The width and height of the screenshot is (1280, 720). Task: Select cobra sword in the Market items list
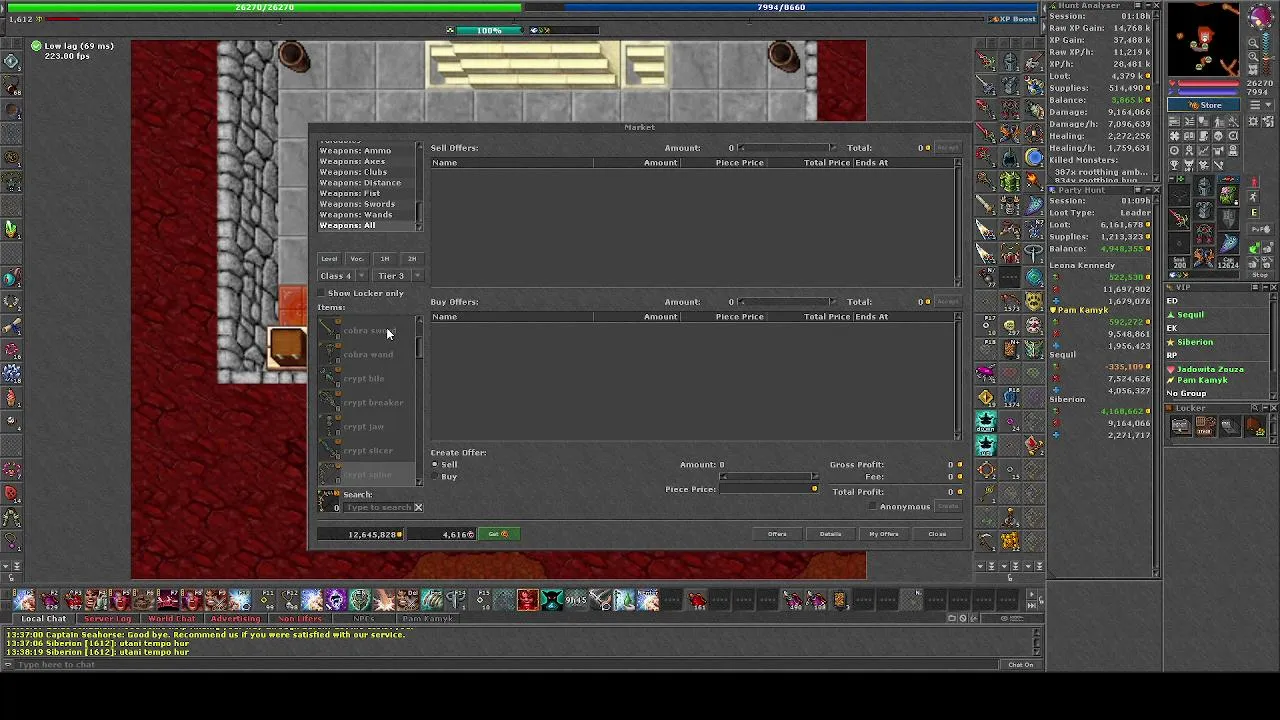click(366, 331)
